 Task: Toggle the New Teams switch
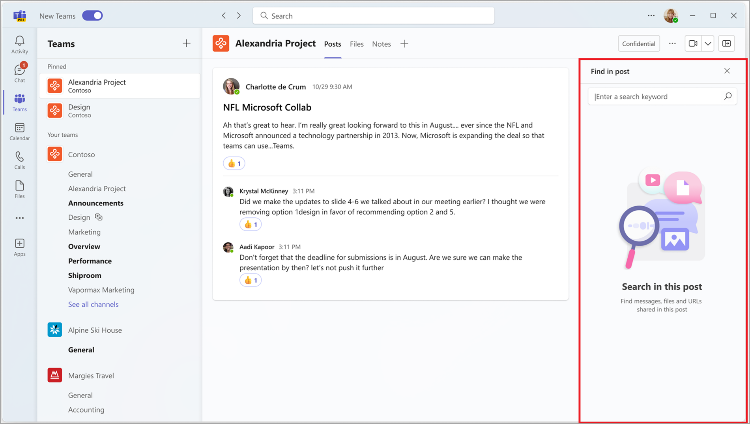tap(92, 16)
